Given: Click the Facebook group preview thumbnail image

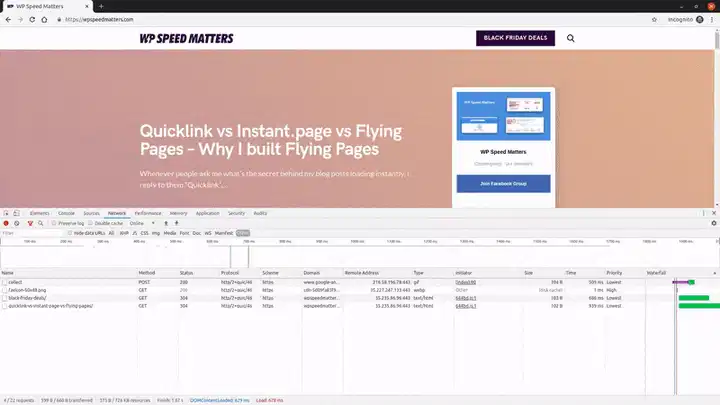Looking at the screenshot, I should tap(503, 116).
